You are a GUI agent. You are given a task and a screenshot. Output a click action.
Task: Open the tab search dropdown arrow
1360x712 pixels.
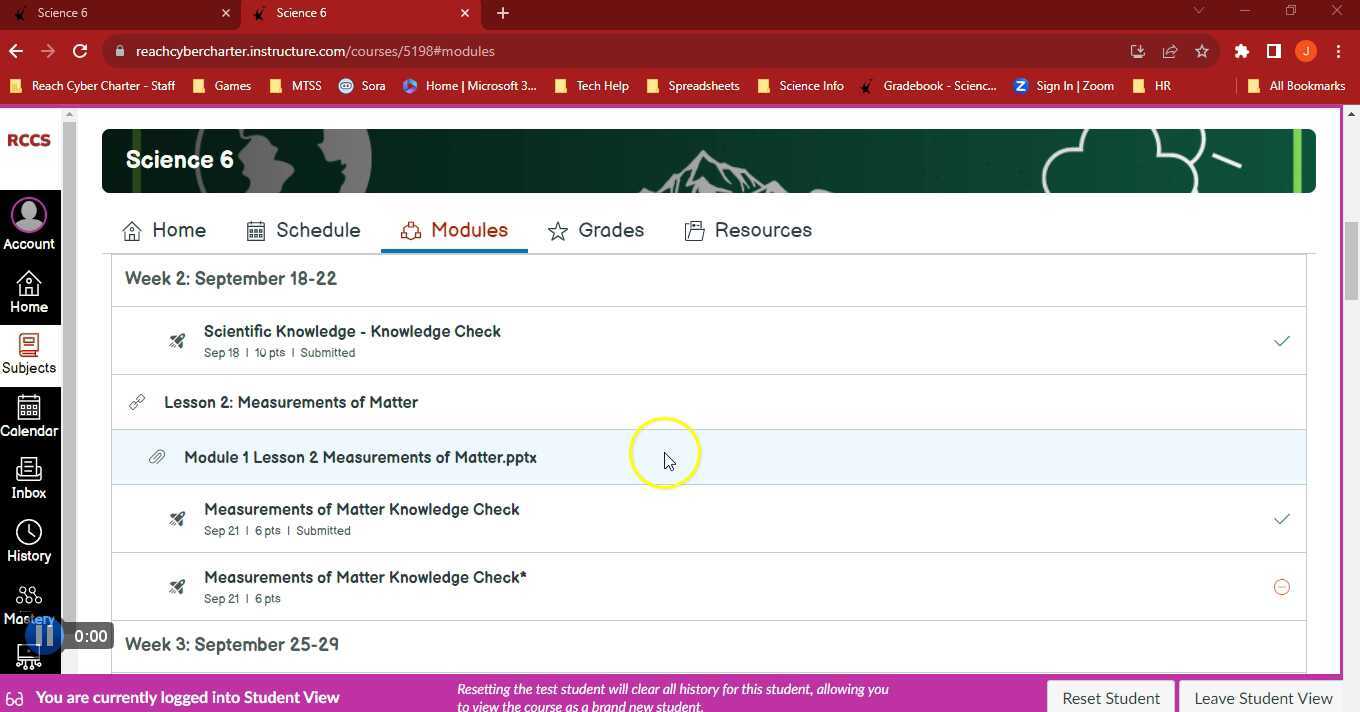click(1199, 12)
